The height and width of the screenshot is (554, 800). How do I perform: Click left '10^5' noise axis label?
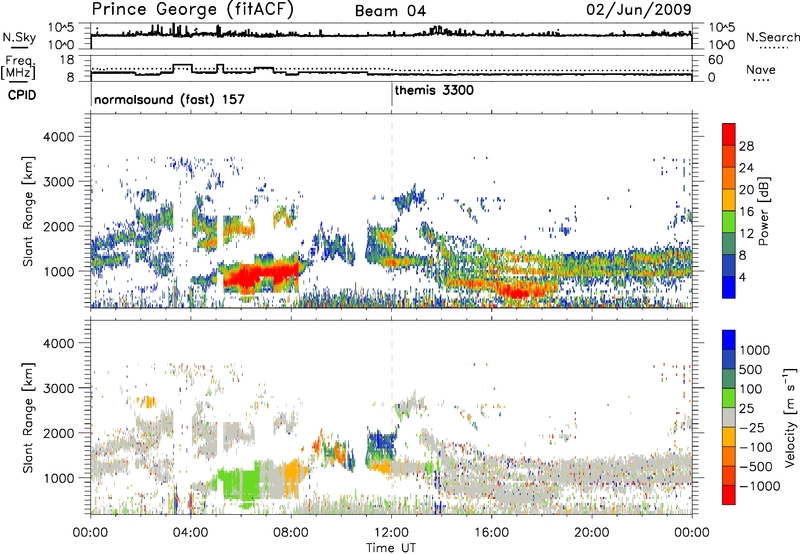61,27
